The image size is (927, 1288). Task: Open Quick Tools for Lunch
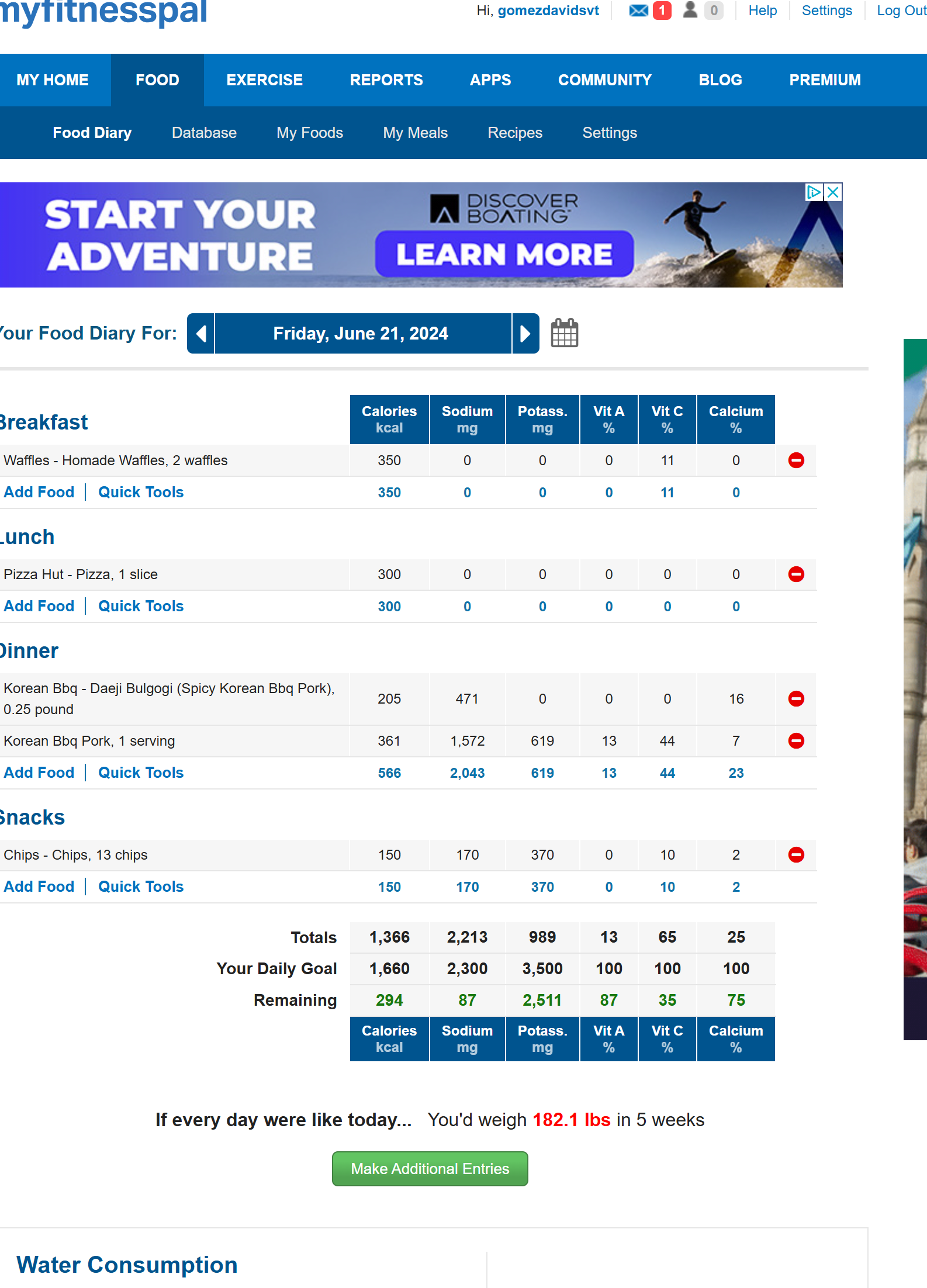141,606
